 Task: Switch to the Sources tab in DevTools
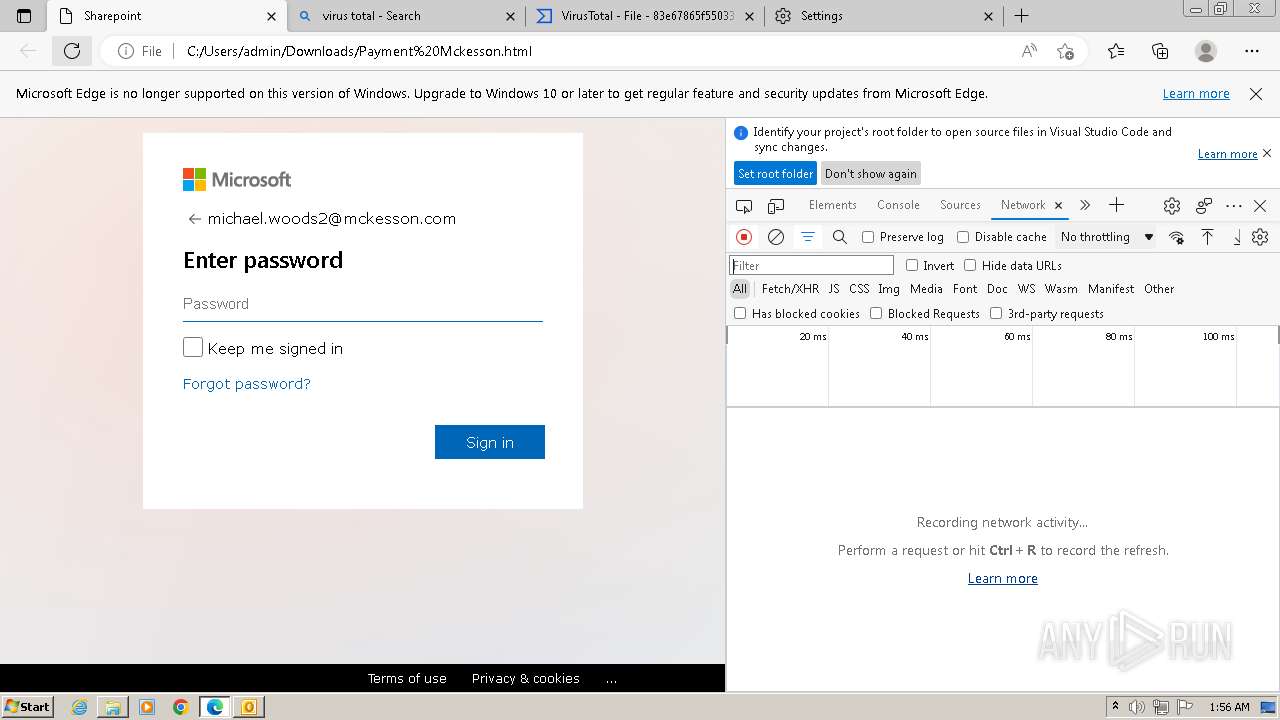[x=960, y=205]
